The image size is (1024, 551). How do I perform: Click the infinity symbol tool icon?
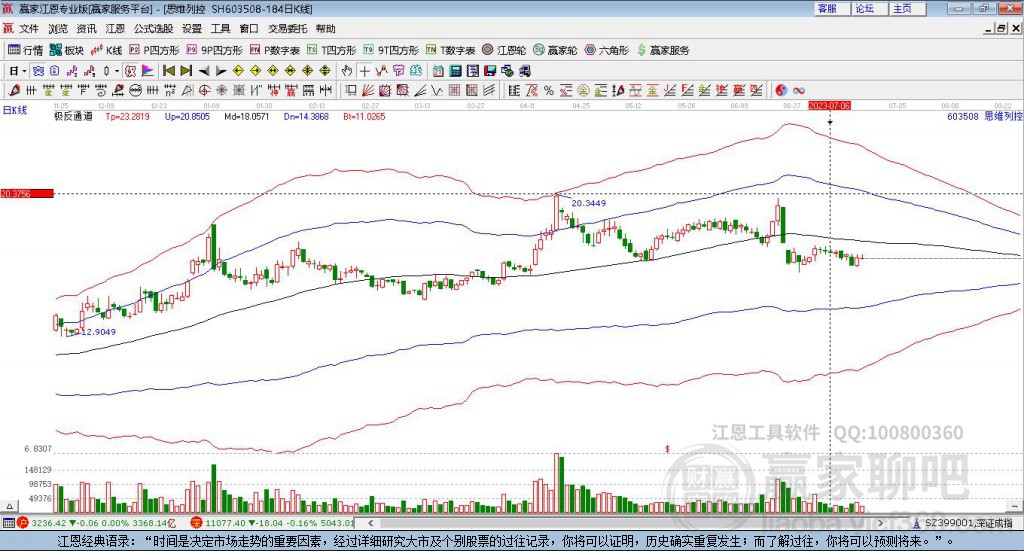pos(799,90)
